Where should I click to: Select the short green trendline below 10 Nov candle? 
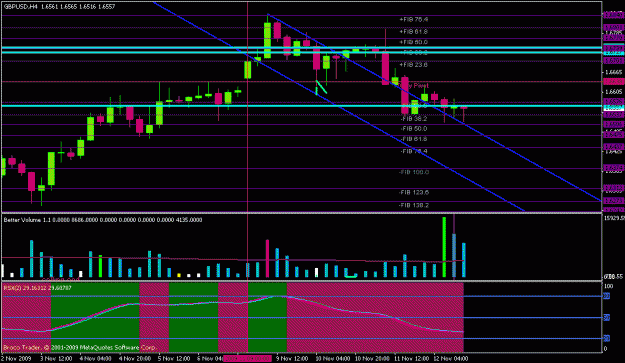click(x=321, y=87)
